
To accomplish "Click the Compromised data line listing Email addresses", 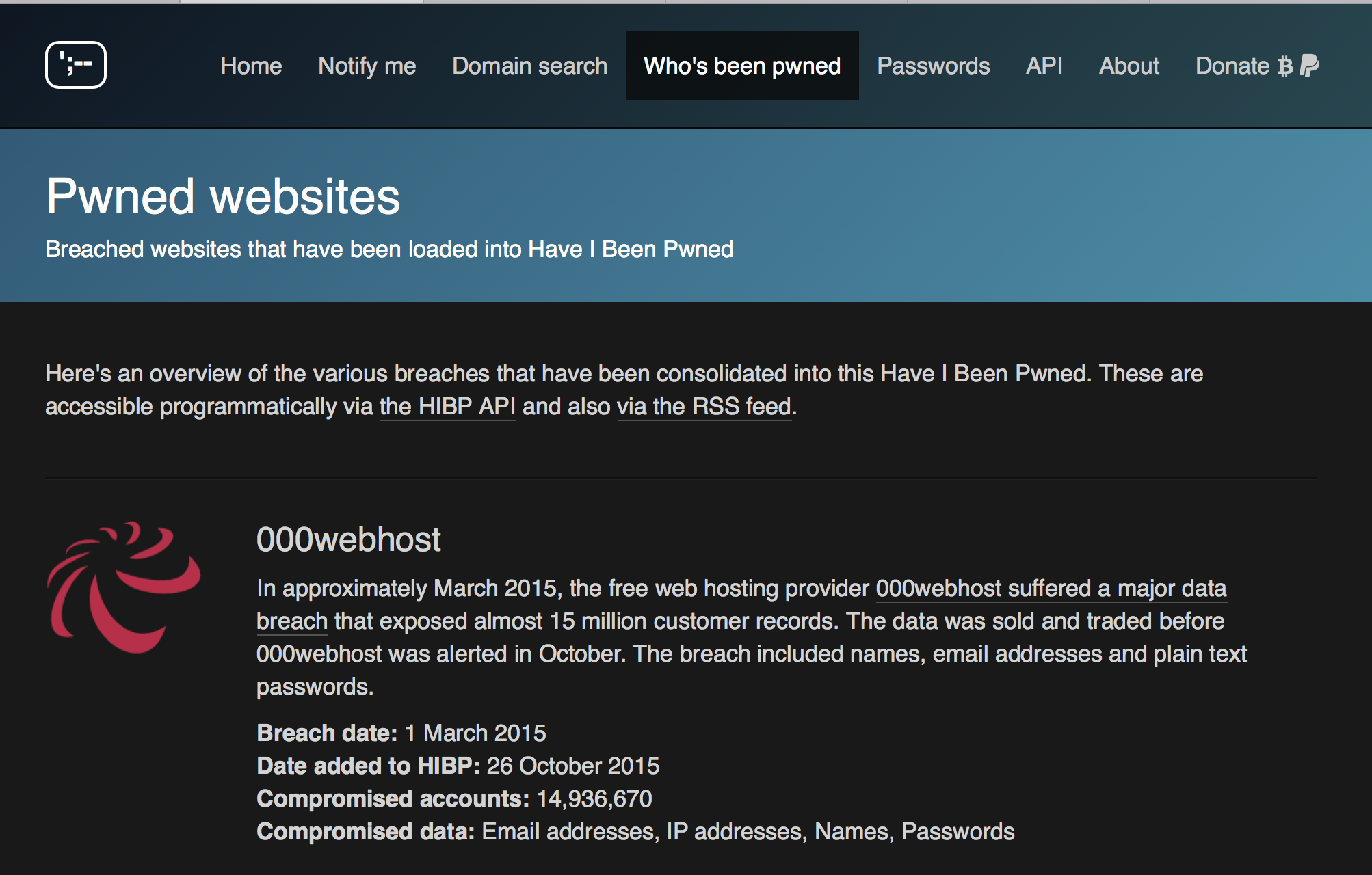I will (x=635, y=831).
